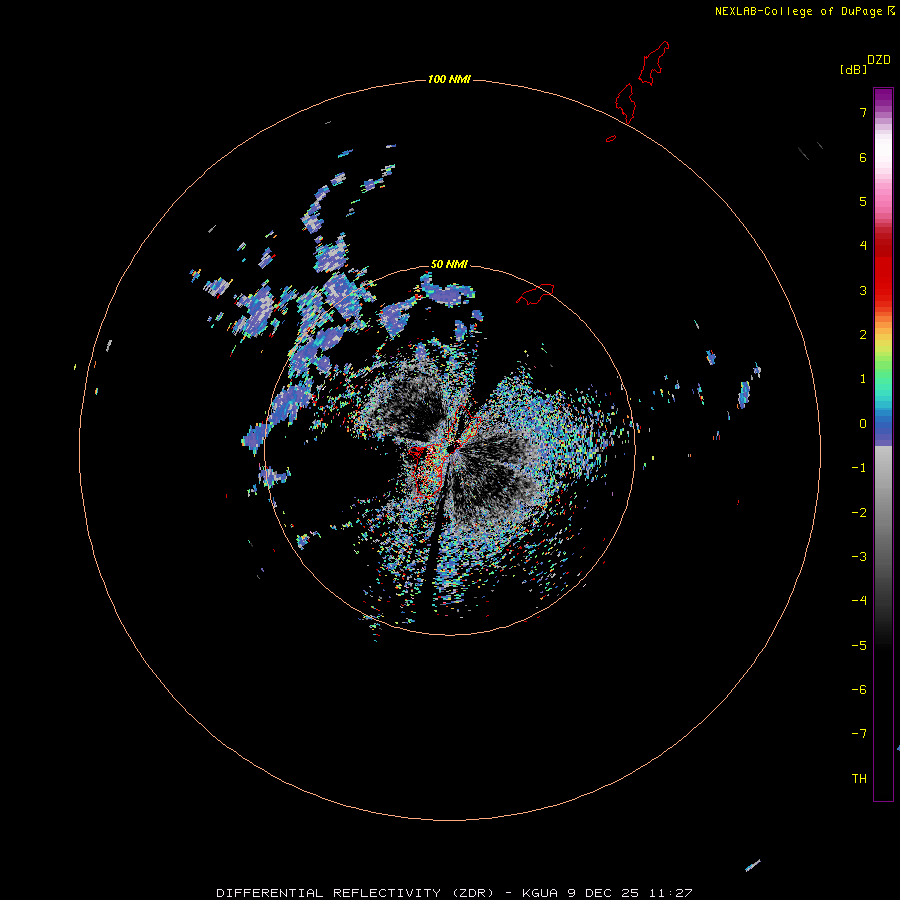Image resolution: width=900 pixels, height=900 pixels.
Task: Click the 2 value on colorbar scale
Action: [863, 335]
